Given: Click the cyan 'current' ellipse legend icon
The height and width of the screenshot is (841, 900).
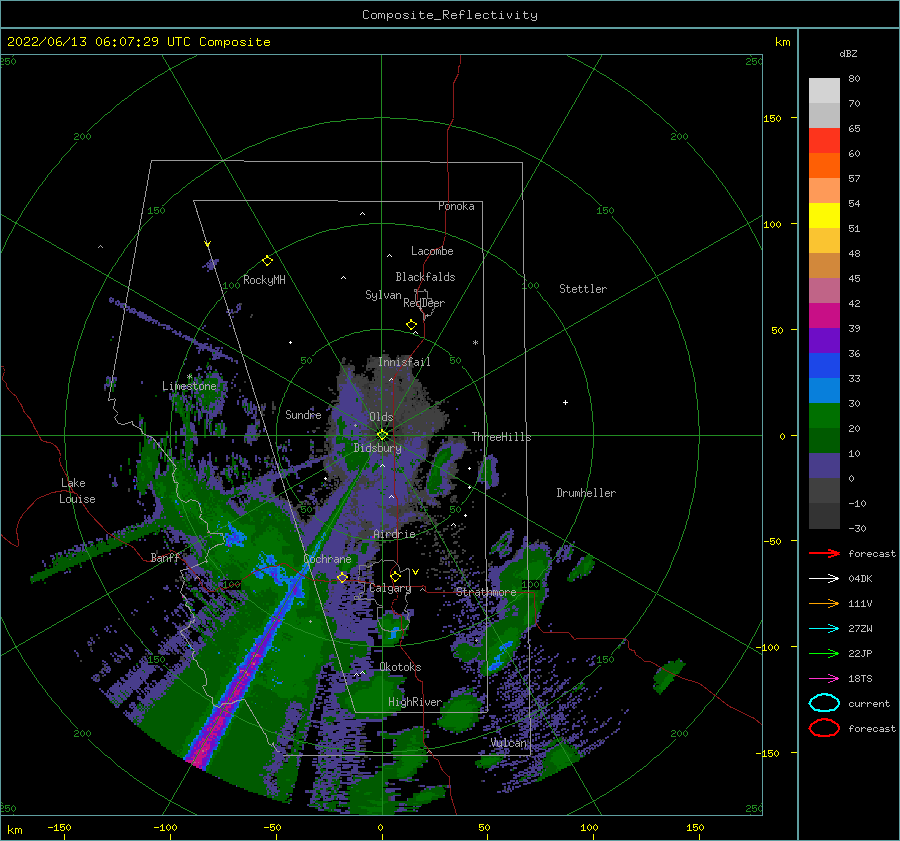Looking at the screenshot, I should (824, 703).
